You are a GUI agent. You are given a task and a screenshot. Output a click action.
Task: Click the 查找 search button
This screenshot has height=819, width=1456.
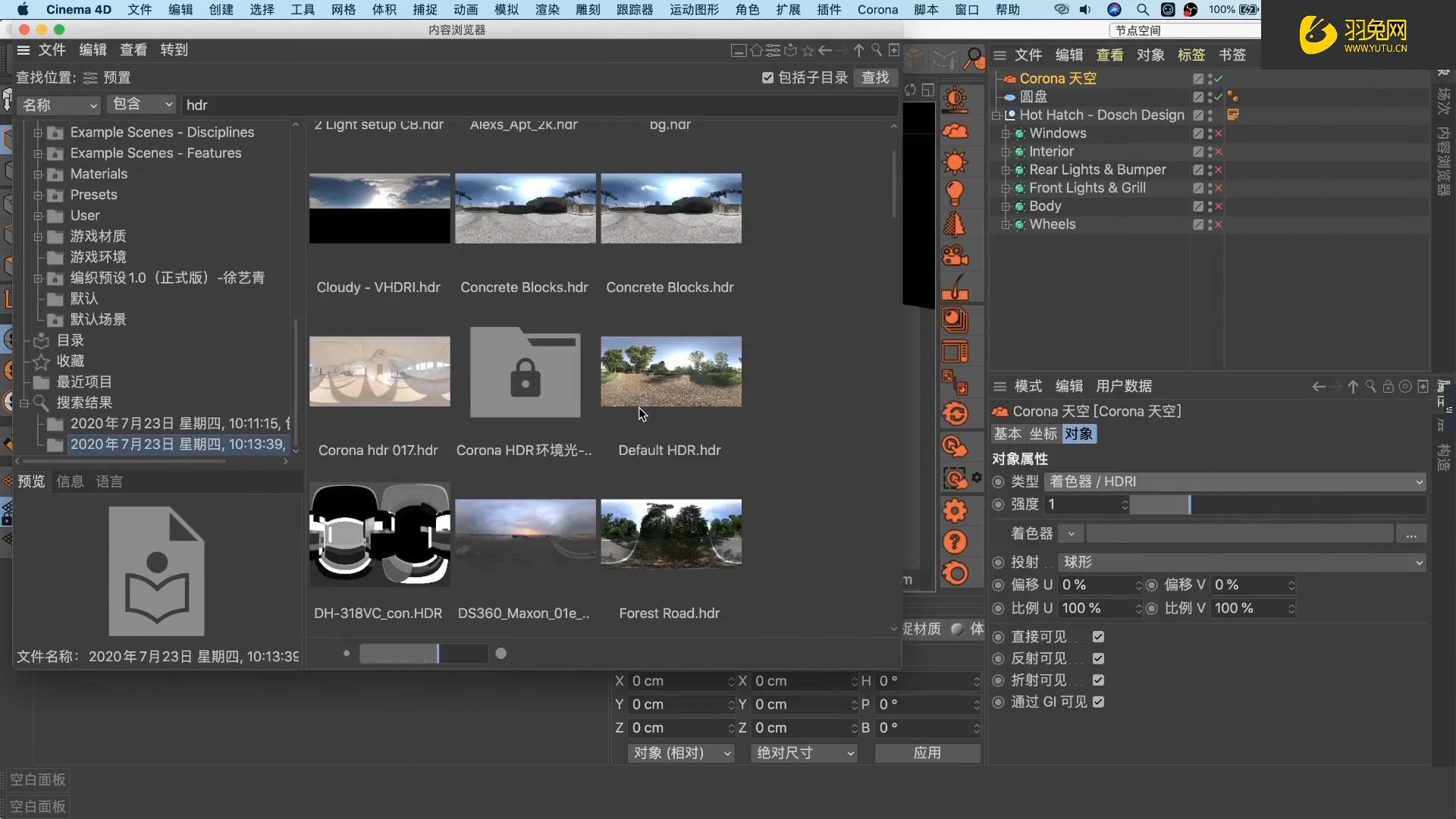pos(875,77)
